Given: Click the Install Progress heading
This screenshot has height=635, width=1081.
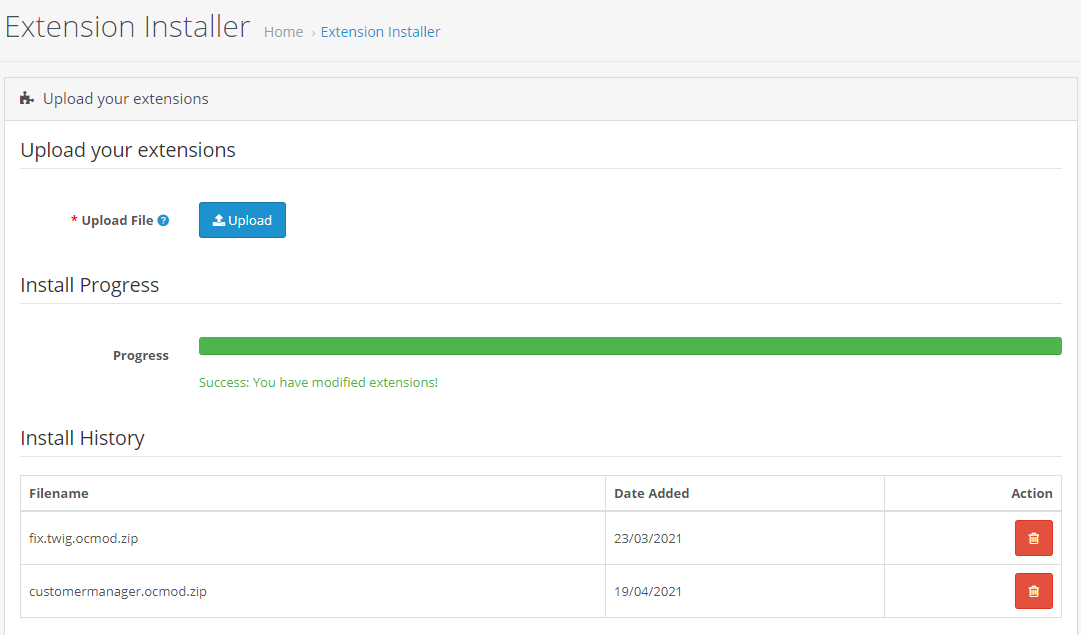Looking at the screenshot, I should [x=90, y=285].
